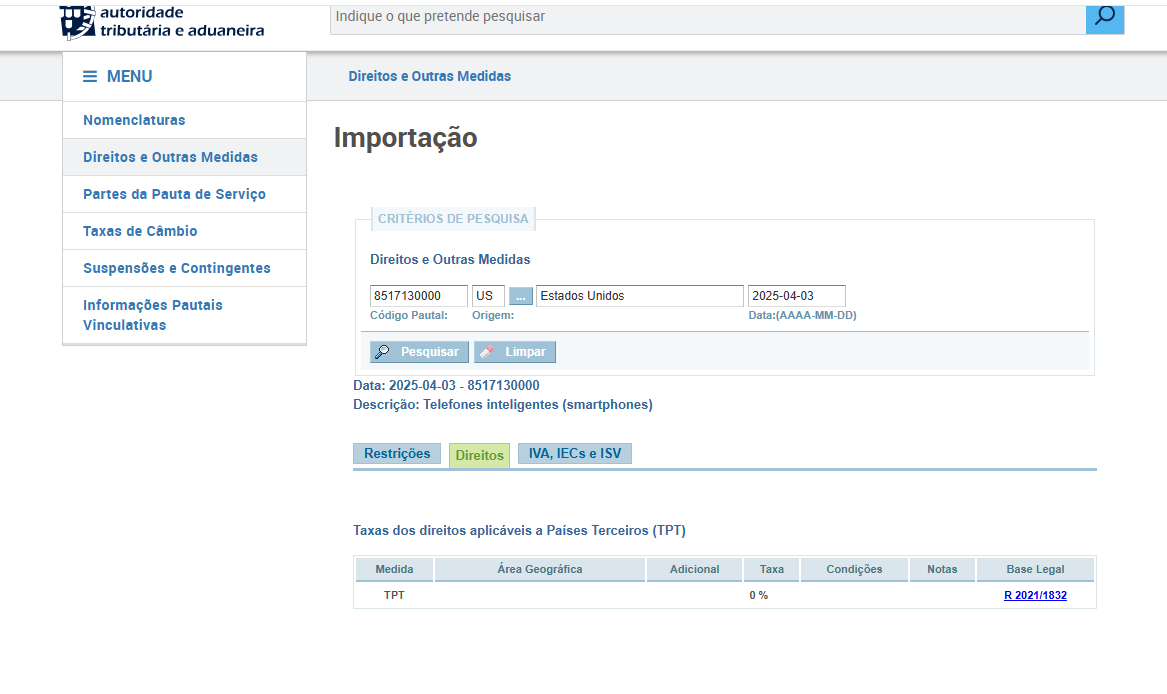Image resolution: width=1167 pixels, height=694 pixels.
Task: Go to Partes da Pauta de Serviço
Action: point(174,194)
